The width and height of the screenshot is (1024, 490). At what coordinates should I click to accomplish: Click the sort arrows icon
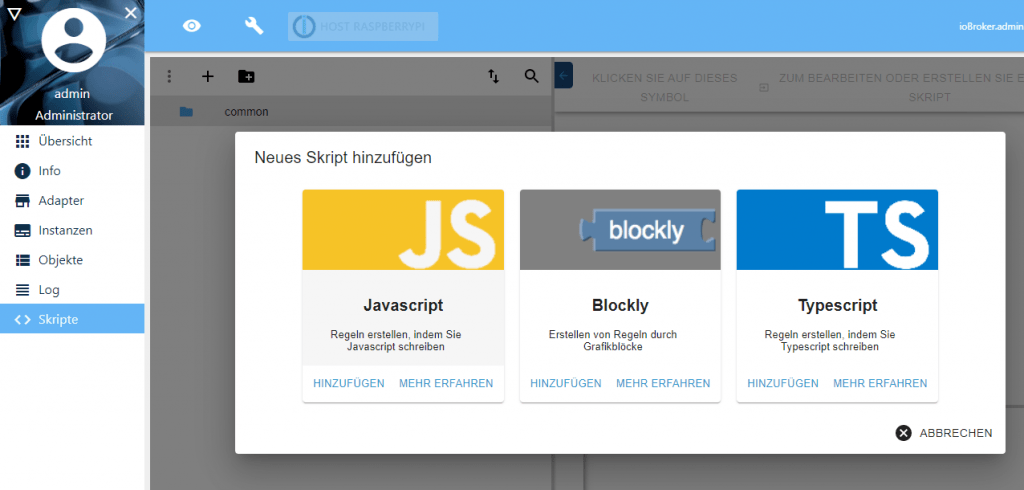coord(494,76)
